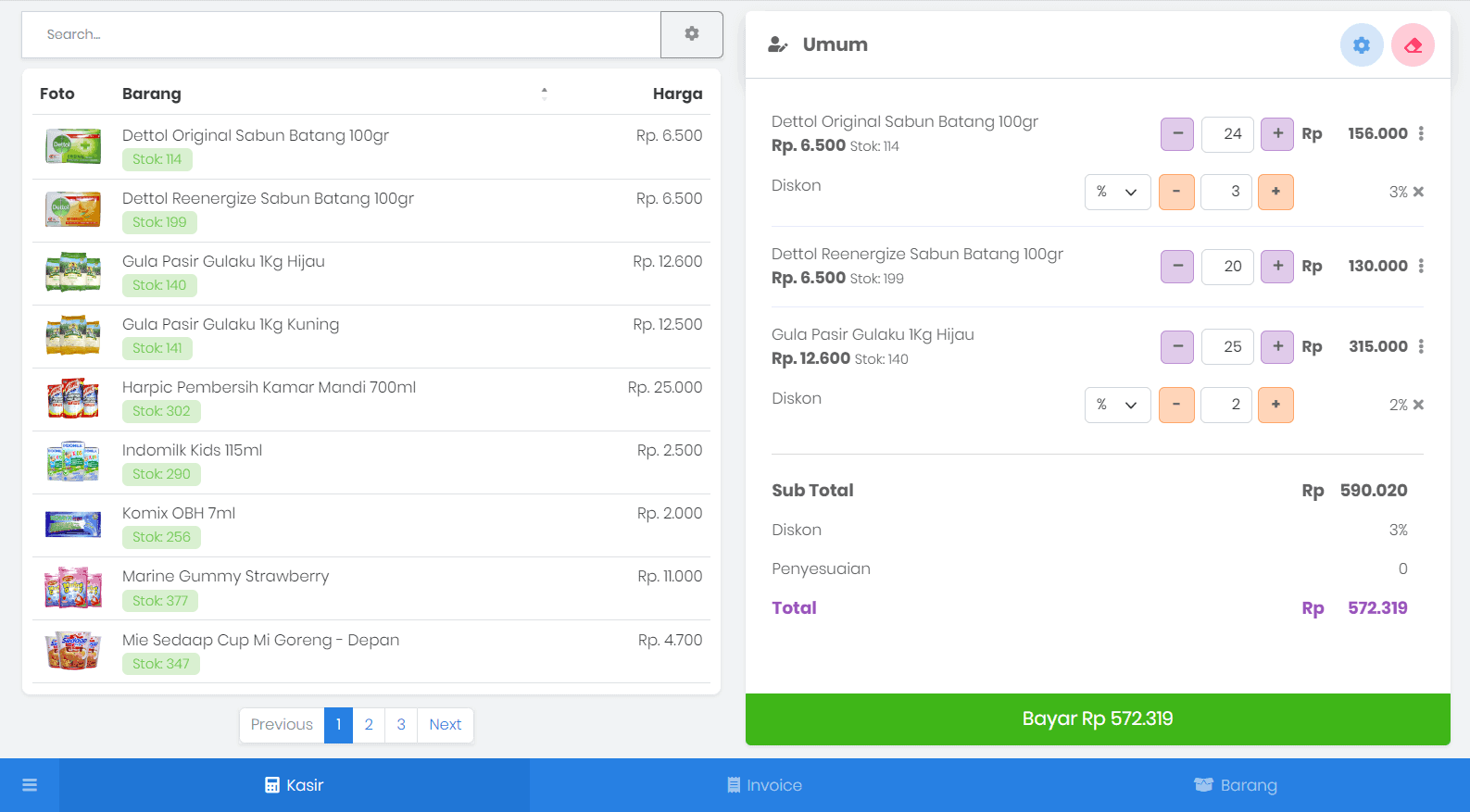This screenshot has height=812, width=1470.
Task: Click Penyesuaian value 0
Action: (x=1402, y=568)
